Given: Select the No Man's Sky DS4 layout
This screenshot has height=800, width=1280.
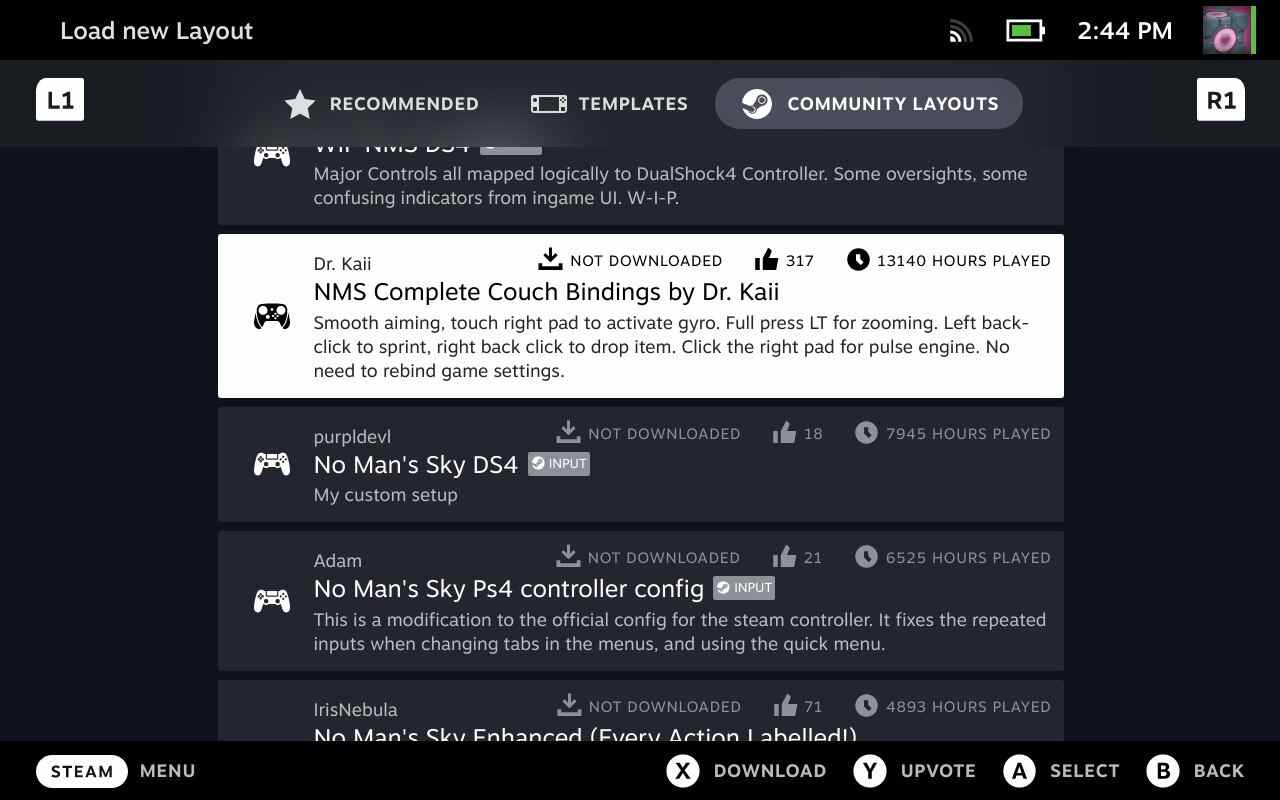Looking at the screenshot, I should point(641,464).
